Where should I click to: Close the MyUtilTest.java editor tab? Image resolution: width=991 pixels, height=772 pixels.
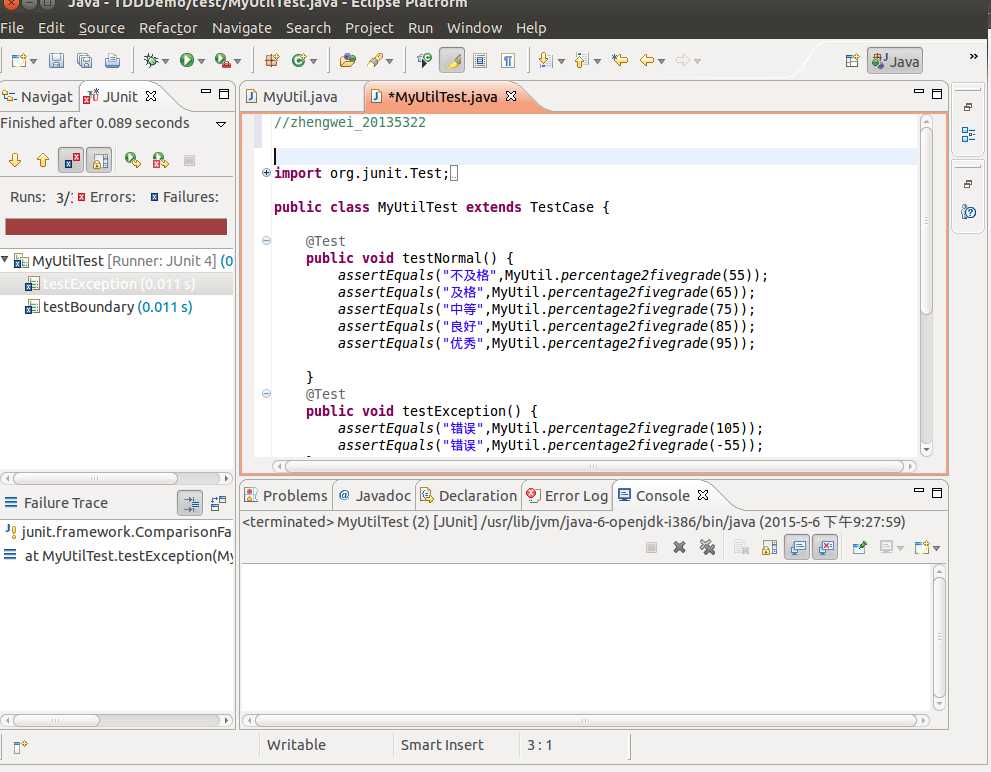coord(511,96)
